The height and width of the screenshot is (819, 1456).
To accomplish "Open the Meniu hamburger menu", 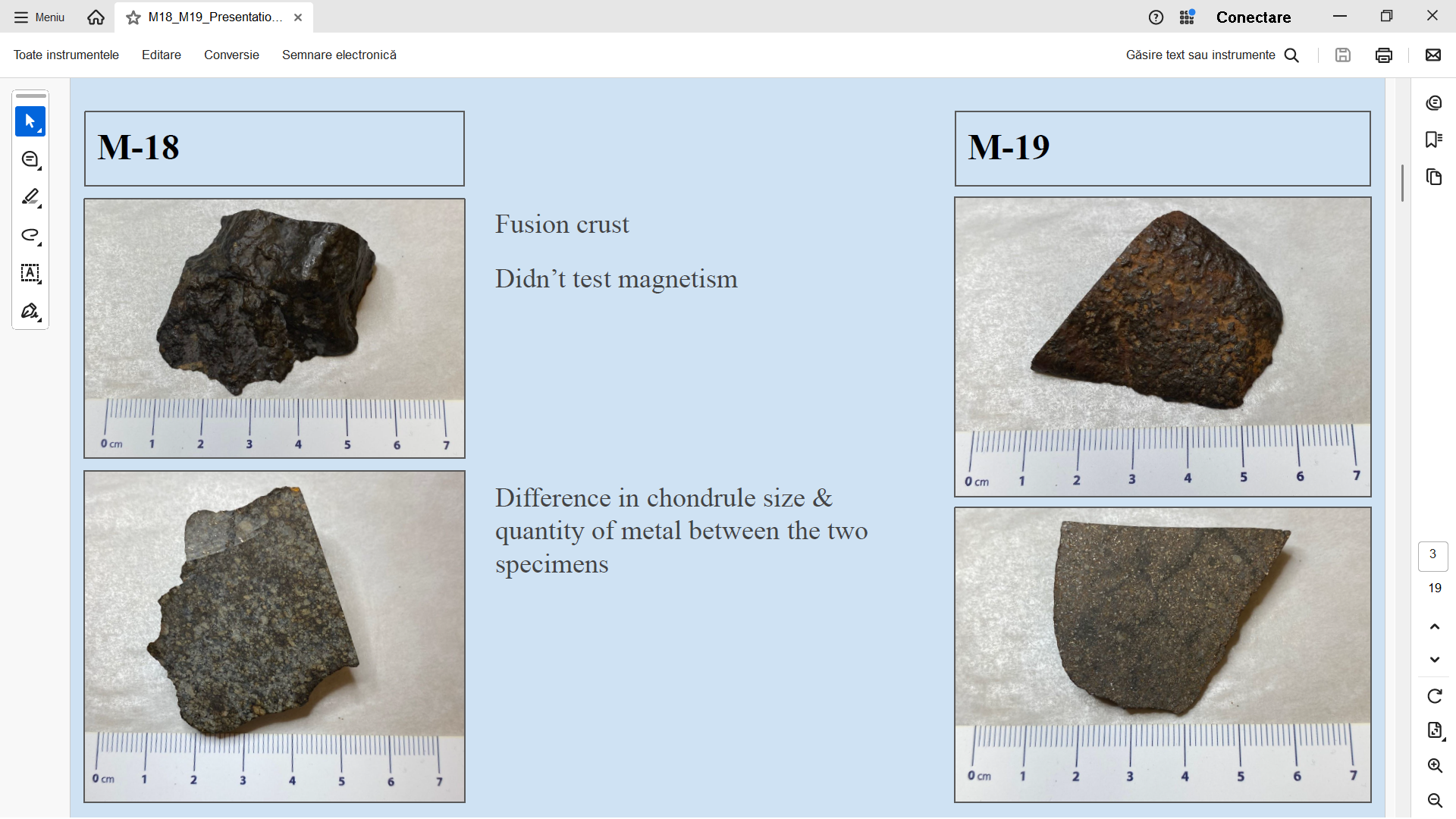I will (x=39, y=17).
